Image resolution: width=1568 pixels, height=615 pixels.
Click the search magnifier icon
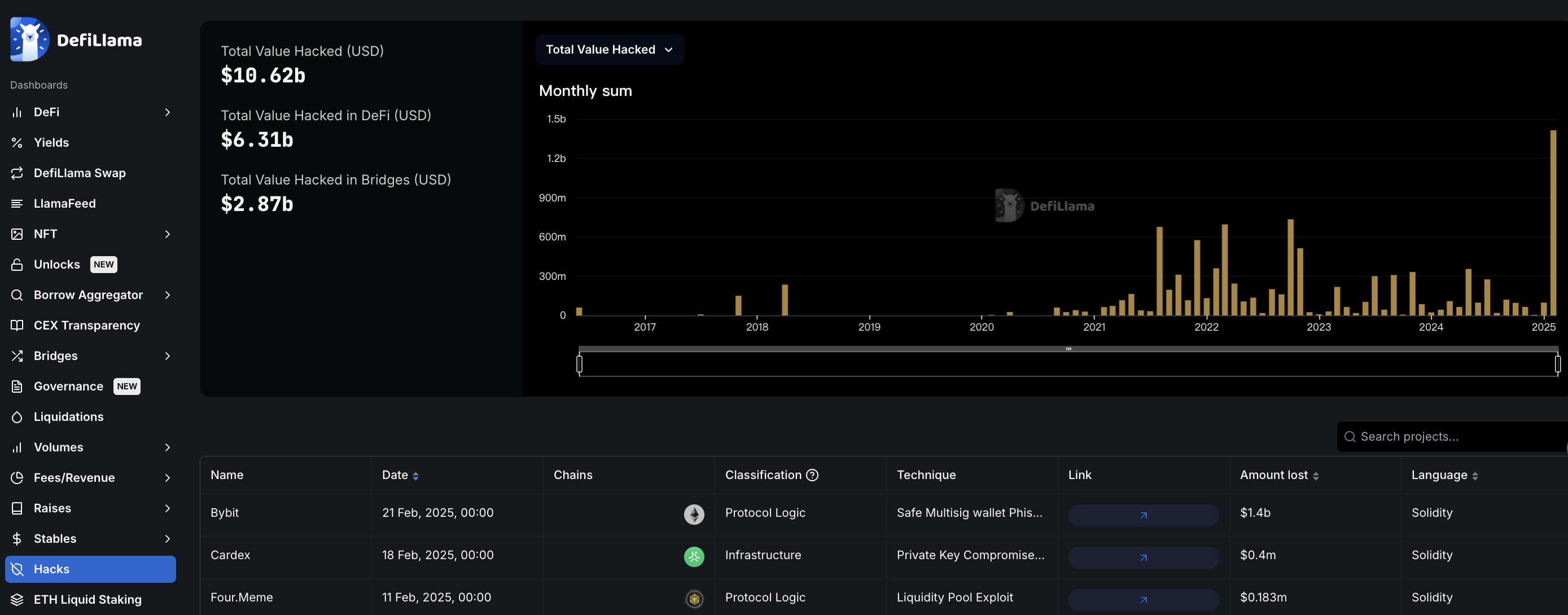(x=1350, y=437)
